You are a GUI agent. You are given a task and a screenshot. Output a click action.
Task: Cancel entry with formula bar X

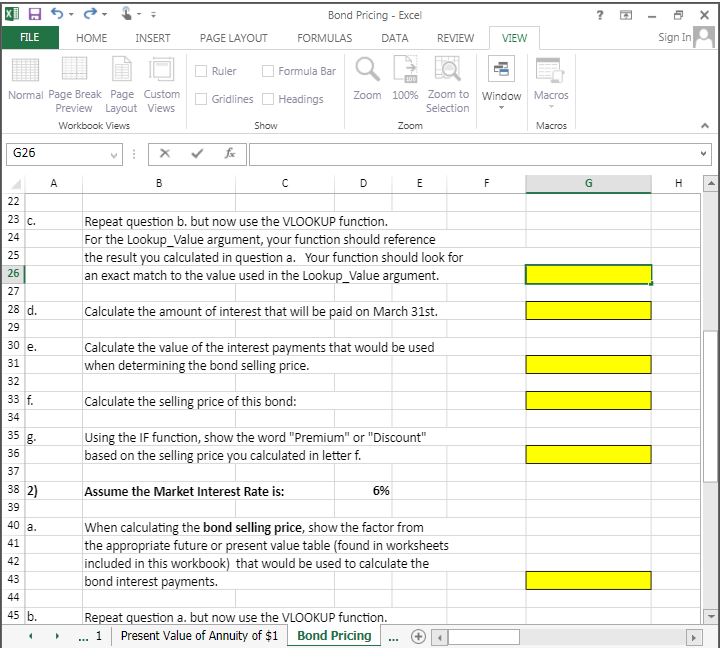[165, 153]
